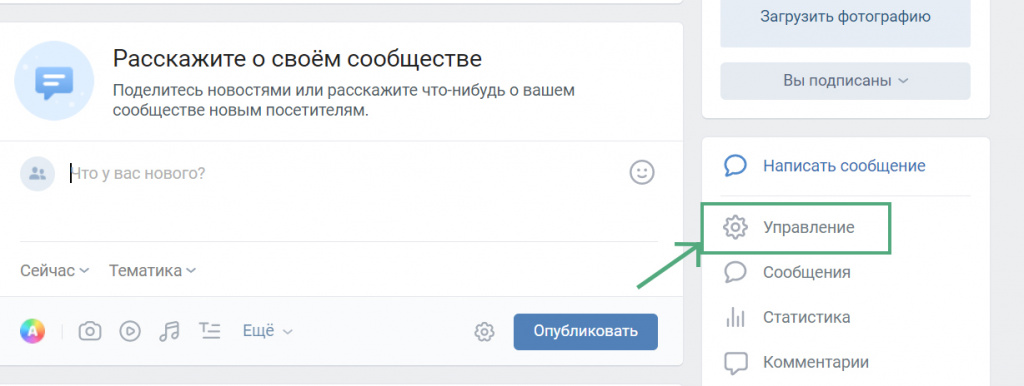Add an article with the text icon
This screenshot has height=386, width=1024.
point(209,331)
